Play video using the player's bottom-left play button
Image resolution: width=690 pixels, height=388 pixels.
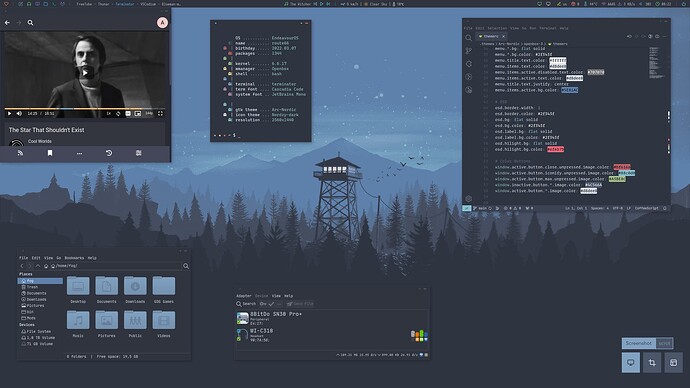pos(9,113)
